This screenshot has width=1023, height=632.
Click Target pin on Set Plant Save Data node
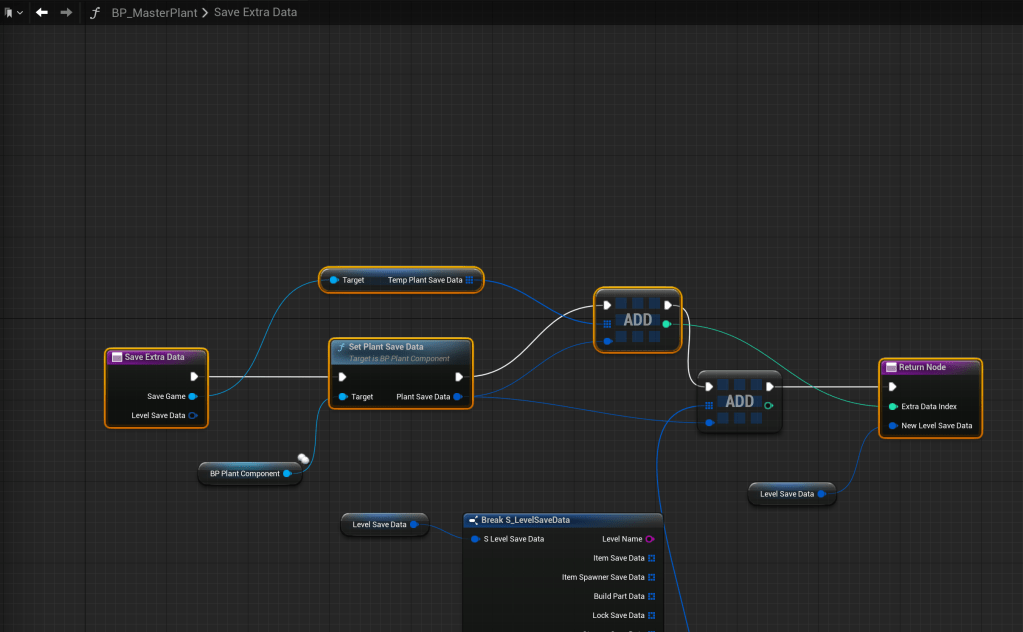point(343,397)
